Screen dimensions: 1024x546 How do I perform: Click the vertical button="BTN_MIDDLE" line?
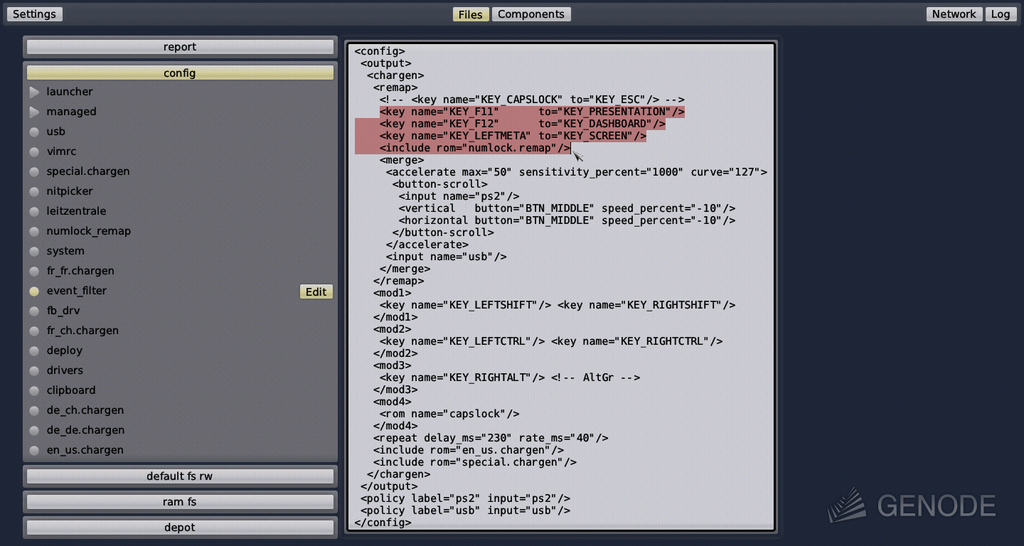tap(568, 208)
